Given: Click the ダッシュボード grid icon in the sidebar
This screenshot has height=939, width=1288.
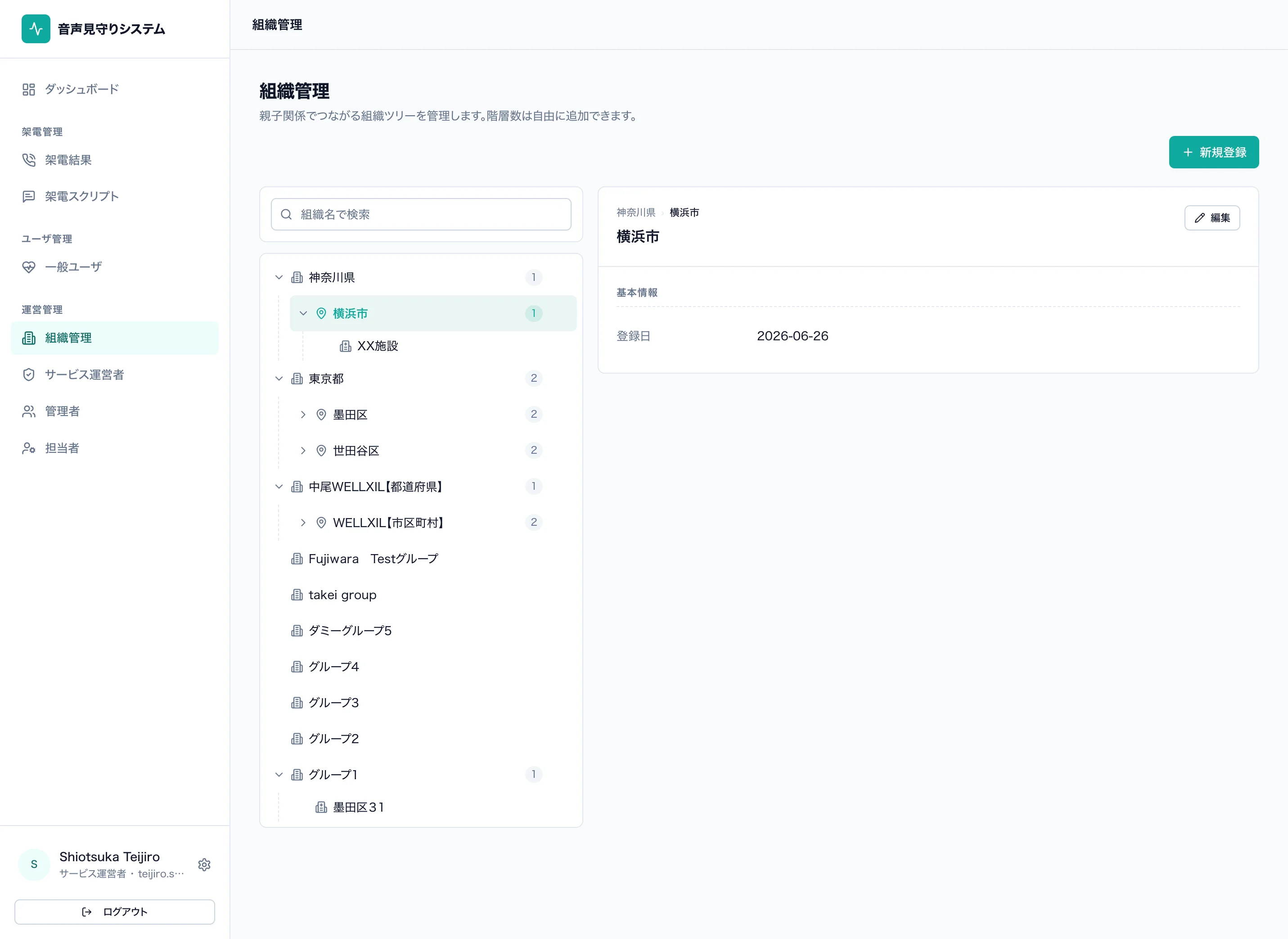Looking at the screenshot, I should pyautogui.click(x=29, y=89).
